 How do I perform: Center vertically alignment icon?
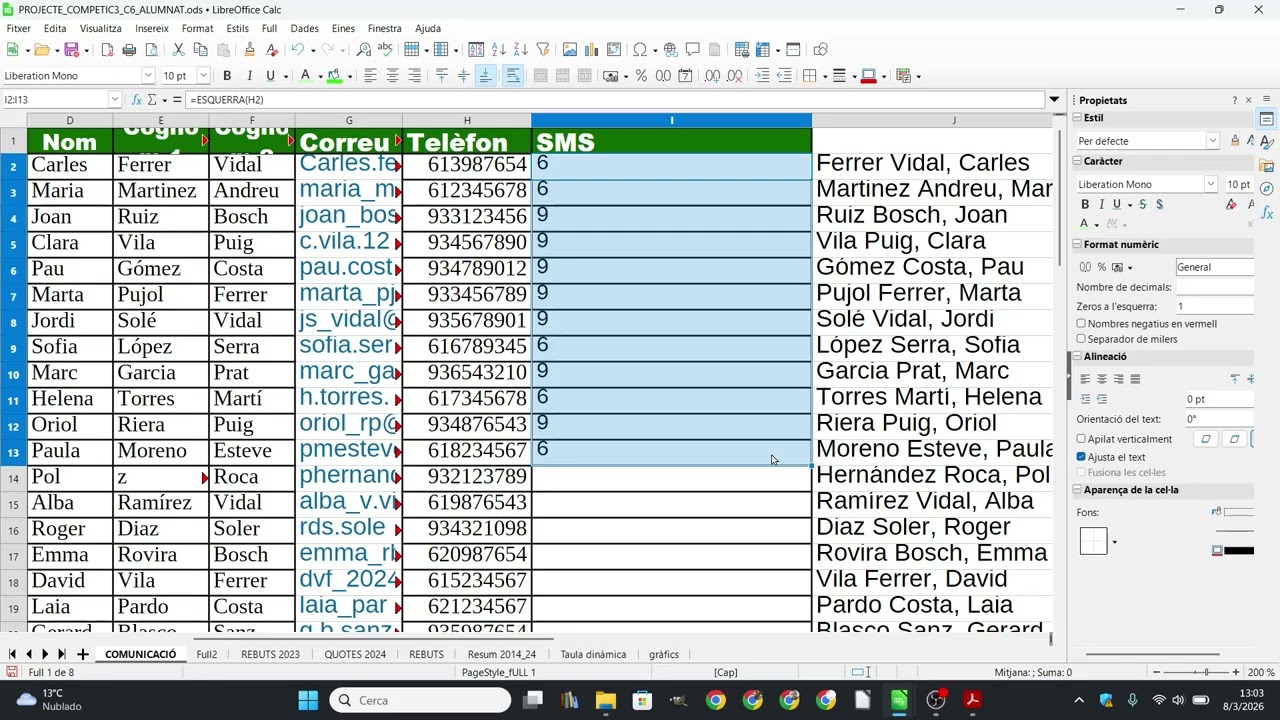pyautogui.click(x=463, y=76)
